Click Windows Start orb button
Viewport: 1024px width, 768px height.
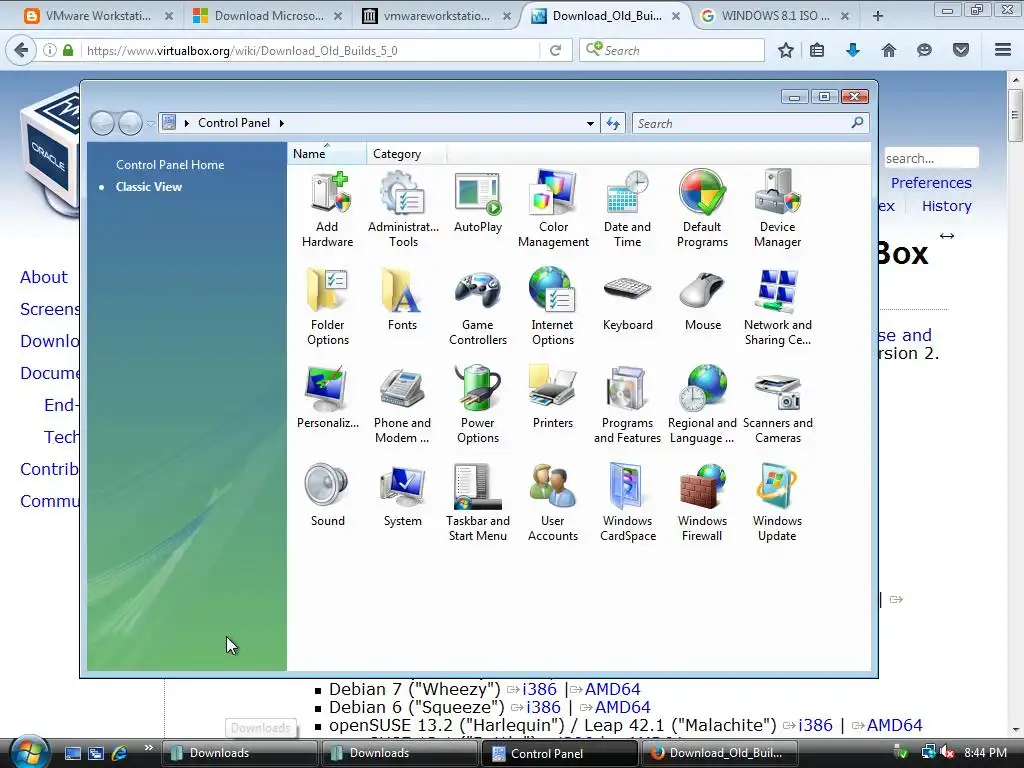pos(29,752)
